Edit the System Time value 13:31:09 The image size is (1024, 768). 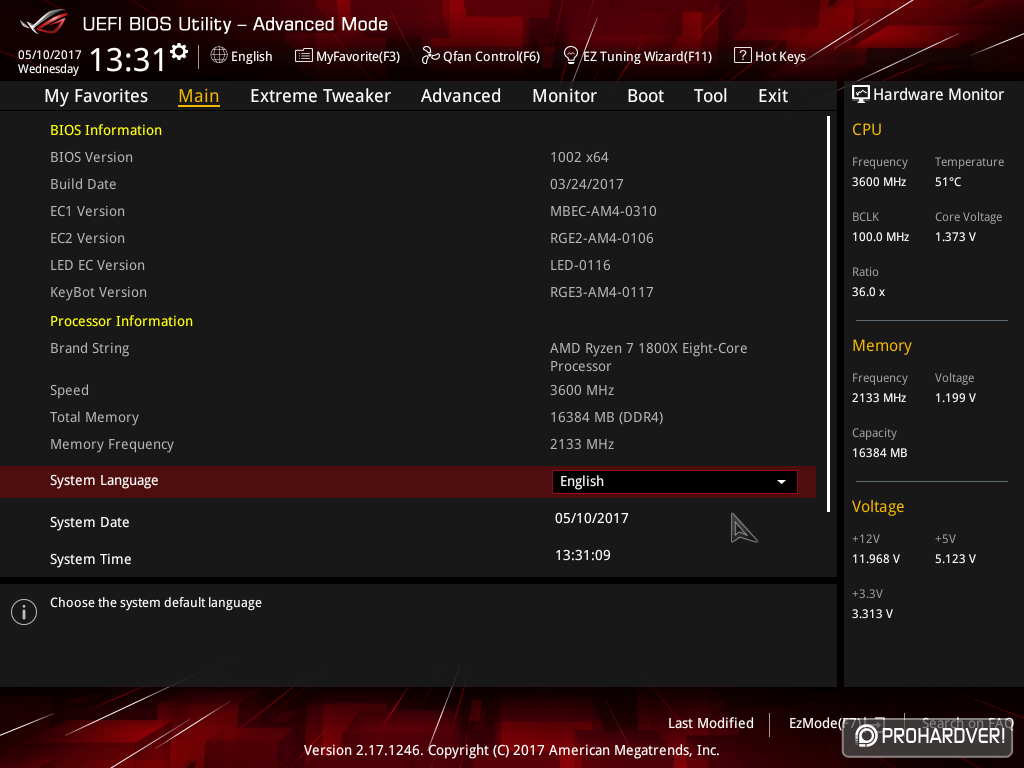coord(583,555)
